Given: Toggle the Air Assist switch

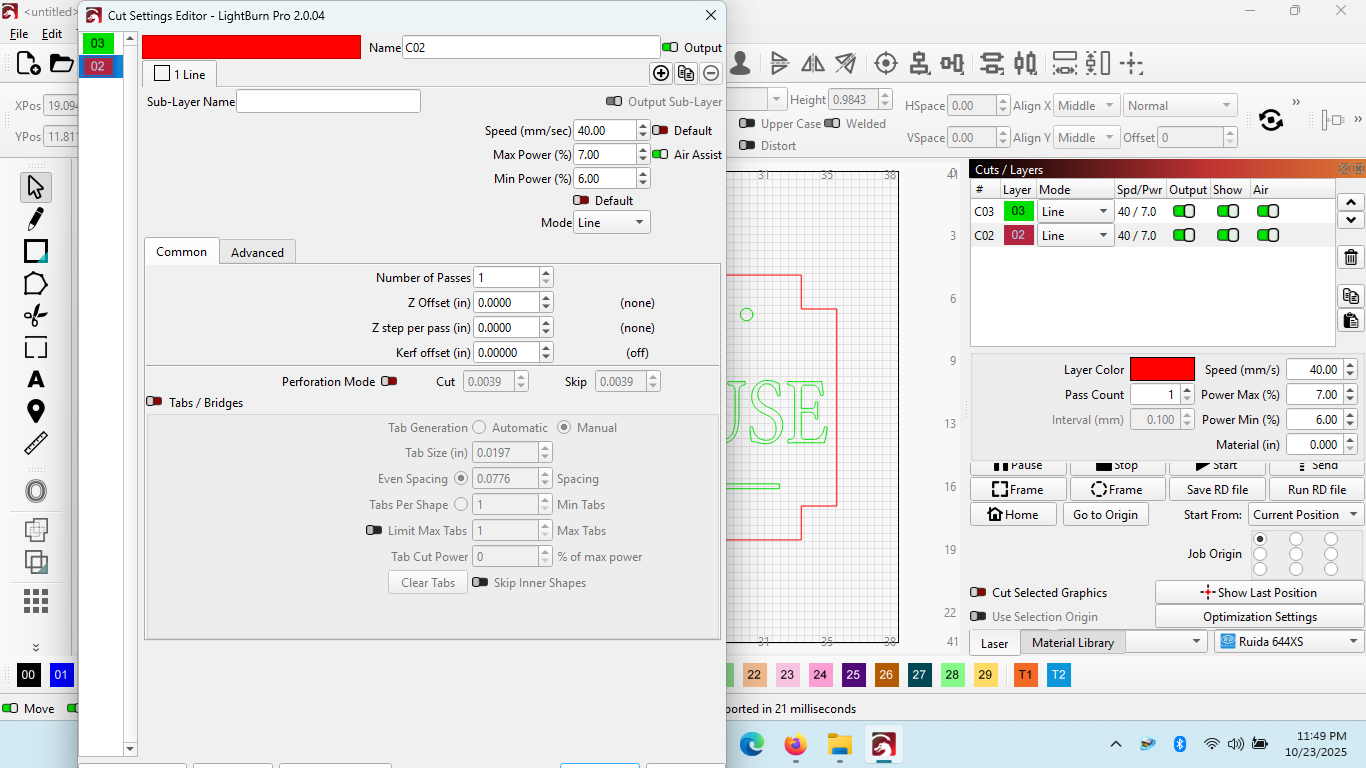Looking at the screenshot, I should click(x=660, y=155).
